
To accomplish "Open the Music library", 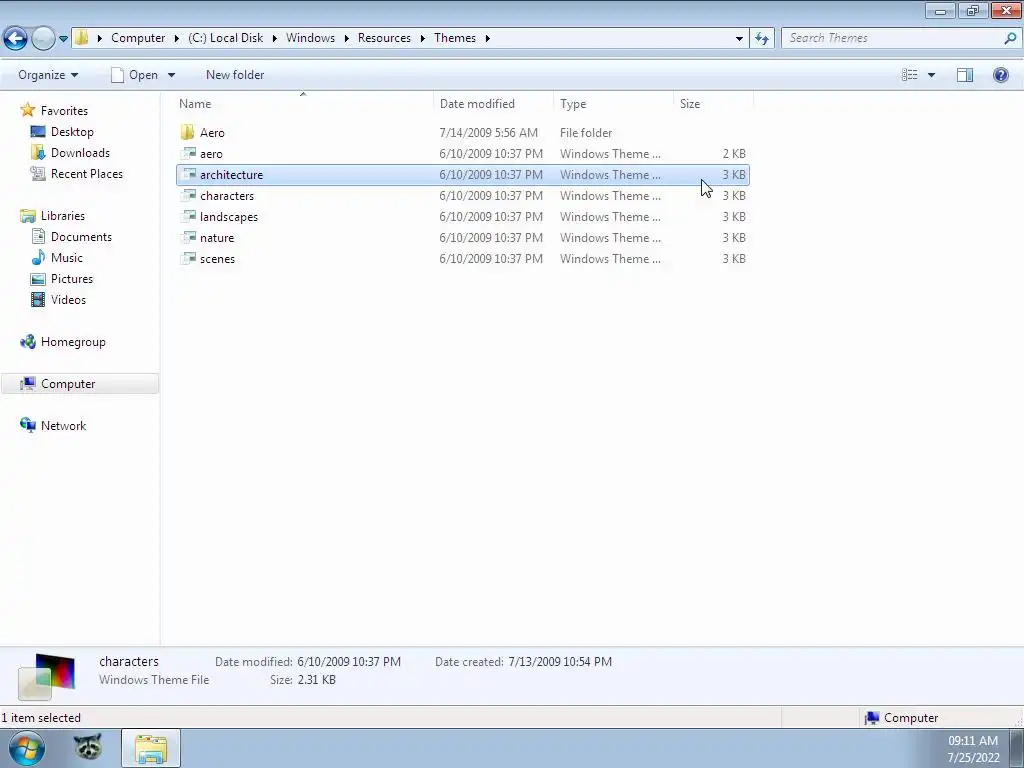I will pyautogui.click(x=67, y=257).
